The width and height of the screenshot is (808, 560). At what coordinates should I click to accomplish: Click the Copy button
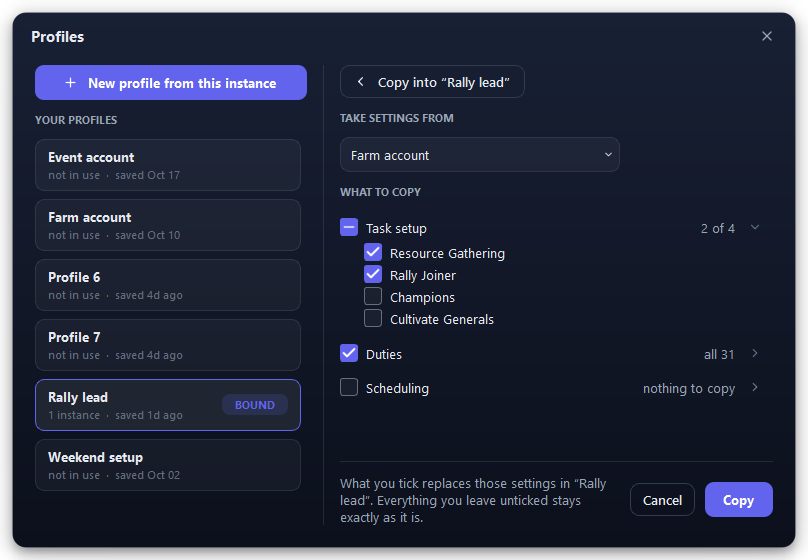point(738,500)
